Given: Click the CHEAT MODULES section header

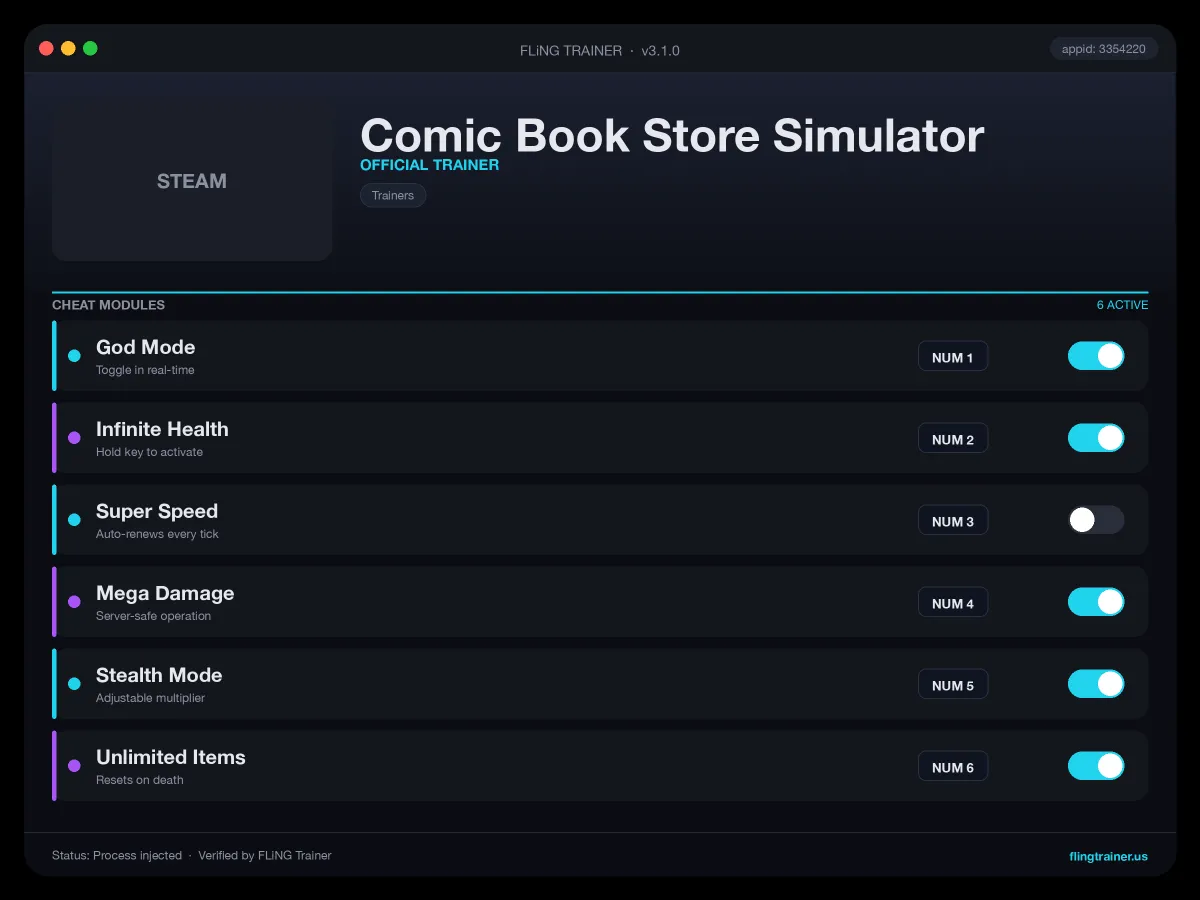Looking at the screenshot, I should coord(108,305).
